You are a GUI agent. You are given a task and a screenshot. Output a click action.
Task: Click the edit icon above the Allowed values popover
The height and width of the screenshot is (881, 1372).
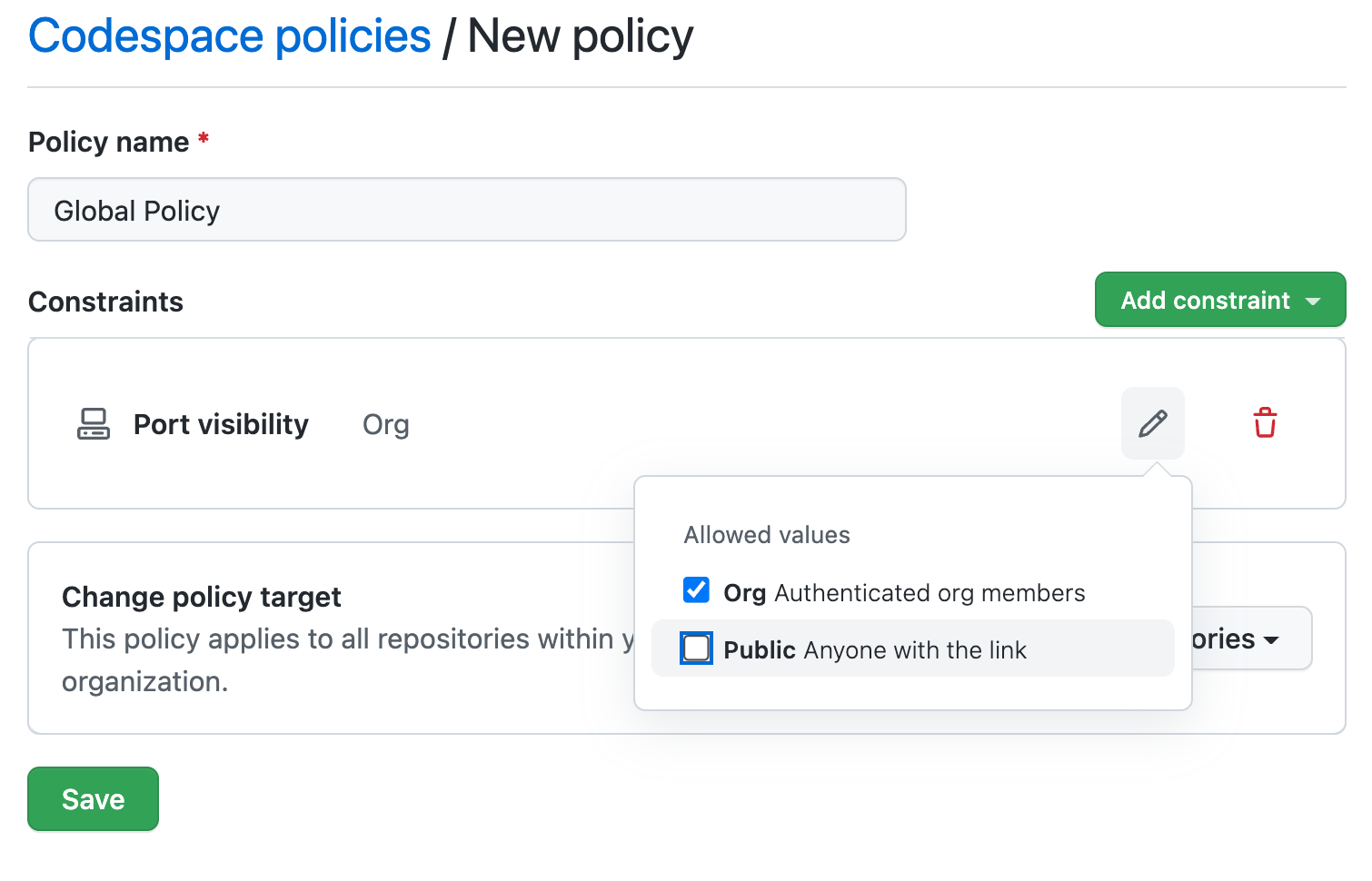point(1152,422)
